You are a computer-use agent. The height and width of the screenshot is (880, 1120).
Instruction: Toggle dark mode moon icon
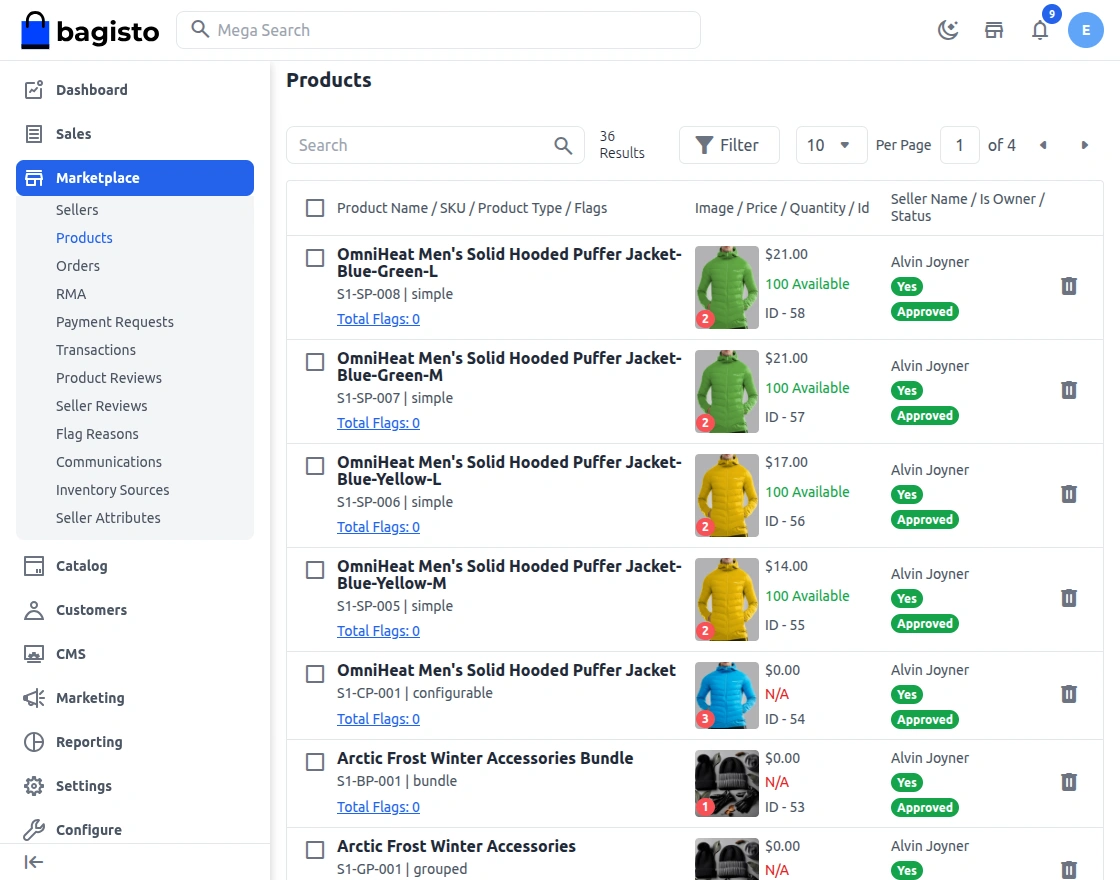coord(948,30)
